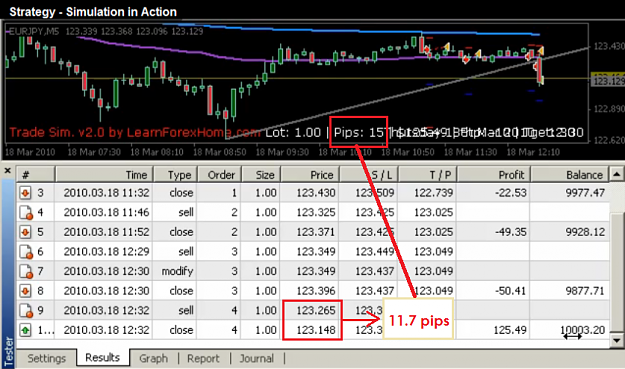The image size is (625, 369).
Task: Sort by the Type column header
Action: click(175, 175)
